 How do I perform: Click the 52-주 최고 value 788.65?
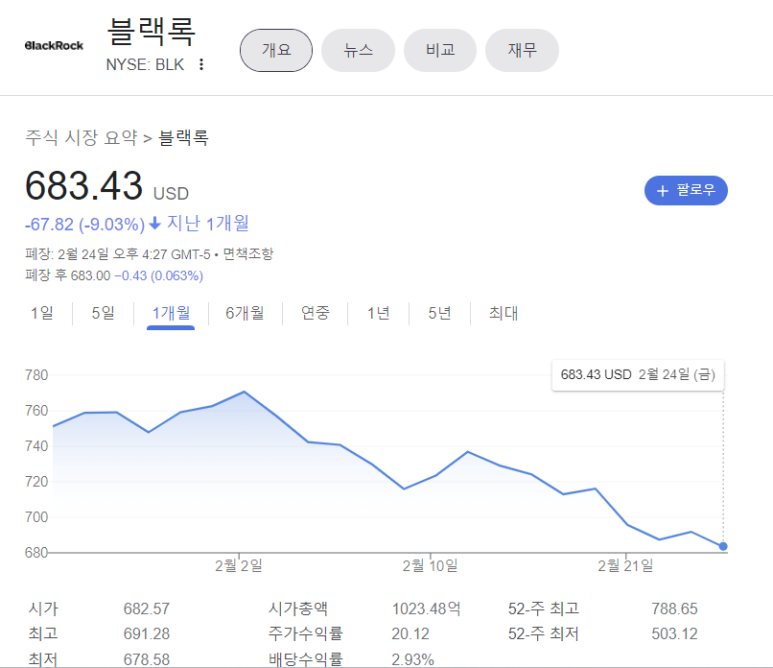(674, 609)
